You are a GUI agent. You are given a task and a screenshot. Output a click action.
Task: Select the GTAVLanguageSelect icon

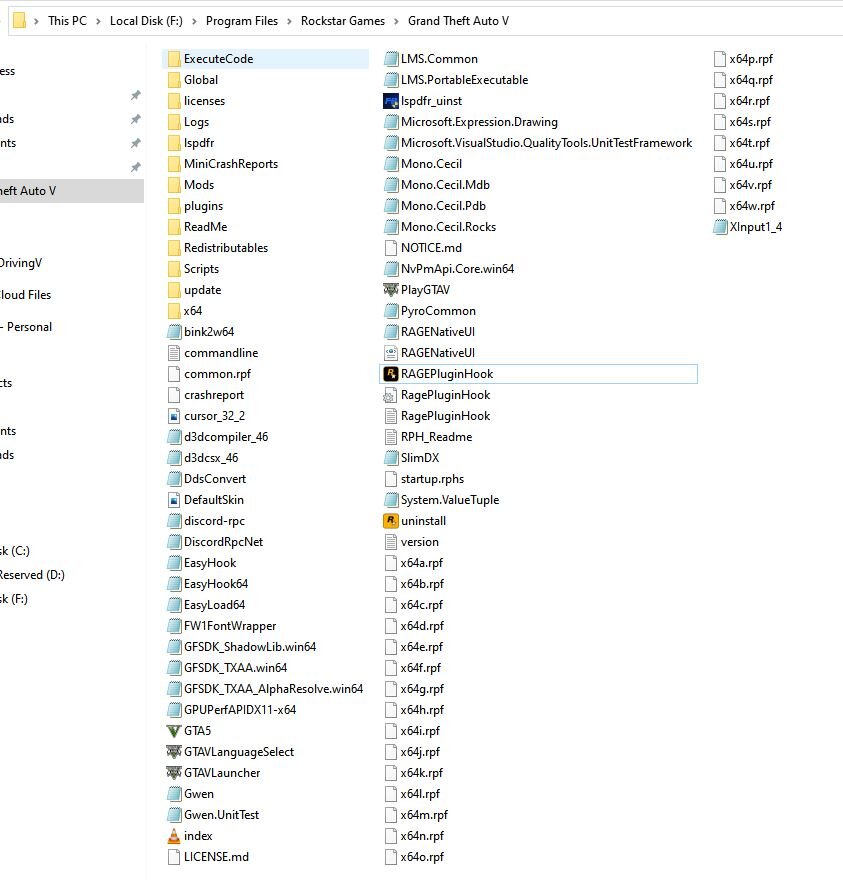tap(174, 752)
